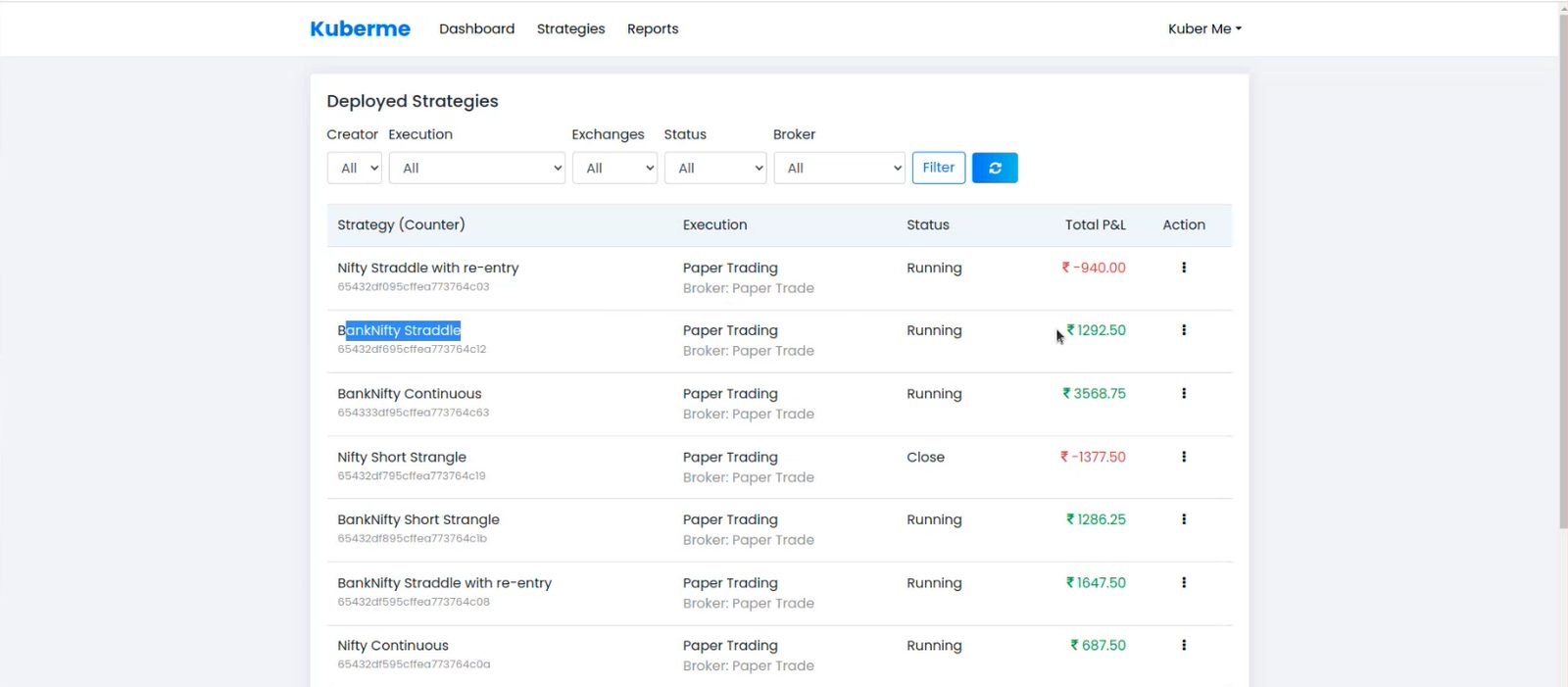Click the -940.00 P&L value
The image size is (1568, 687).
(1094, 268)
